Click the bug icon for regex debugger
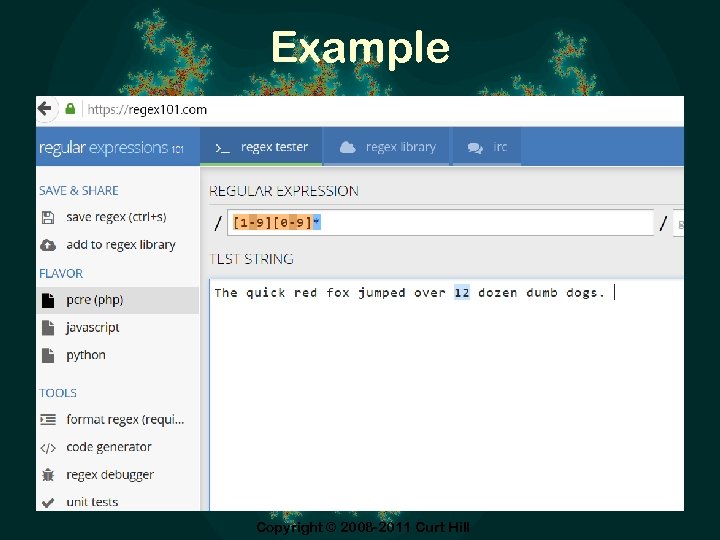The image size is (720, 540). click(48, 475)
